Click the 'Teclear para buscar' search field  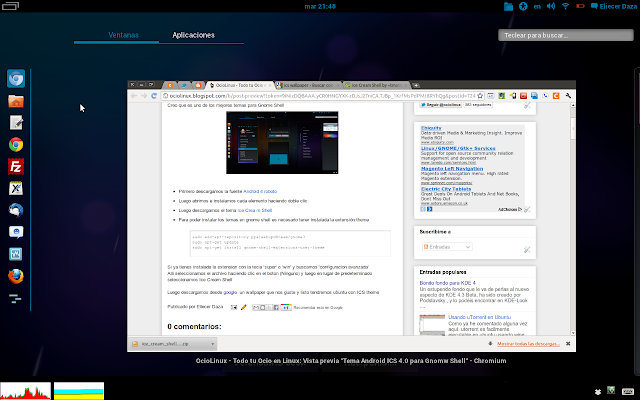(x=566, y=35)
